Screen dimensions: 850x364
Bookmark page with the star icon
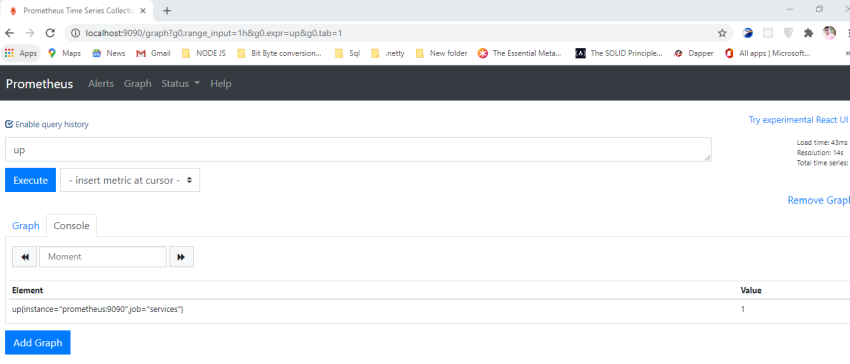722,33
